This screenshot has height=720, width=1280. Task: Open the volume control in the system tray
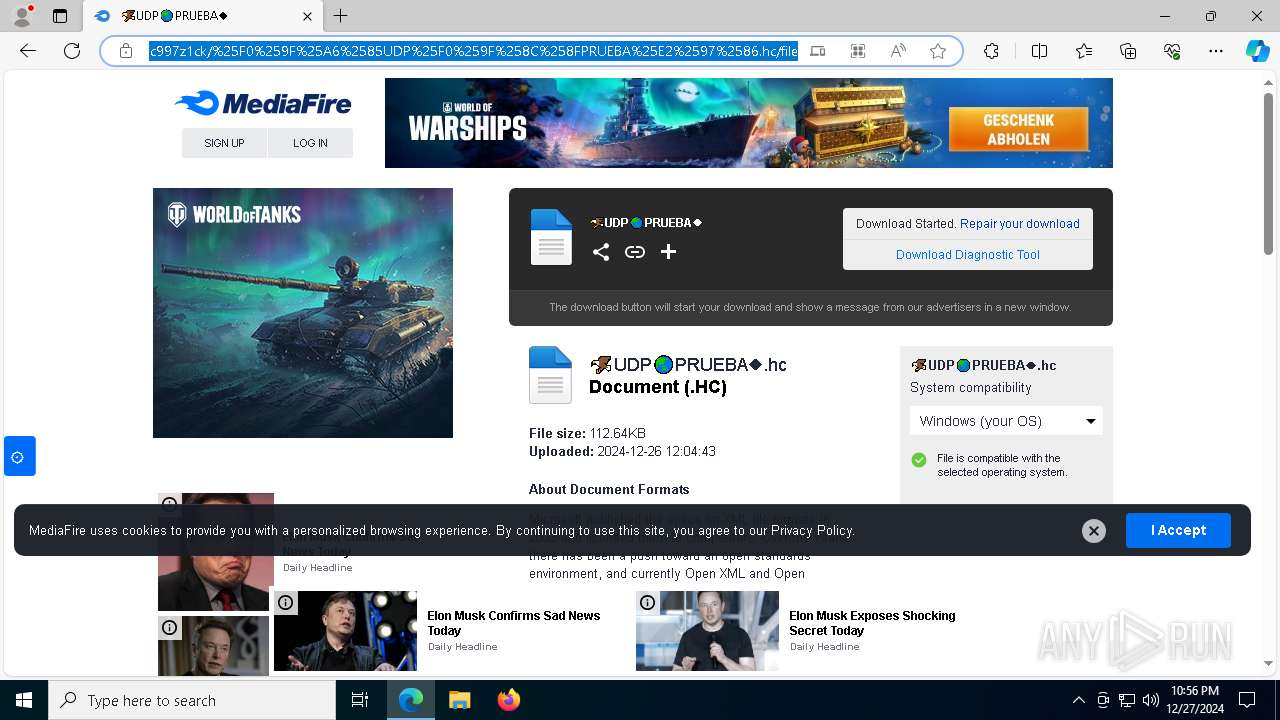(1151, 700)
